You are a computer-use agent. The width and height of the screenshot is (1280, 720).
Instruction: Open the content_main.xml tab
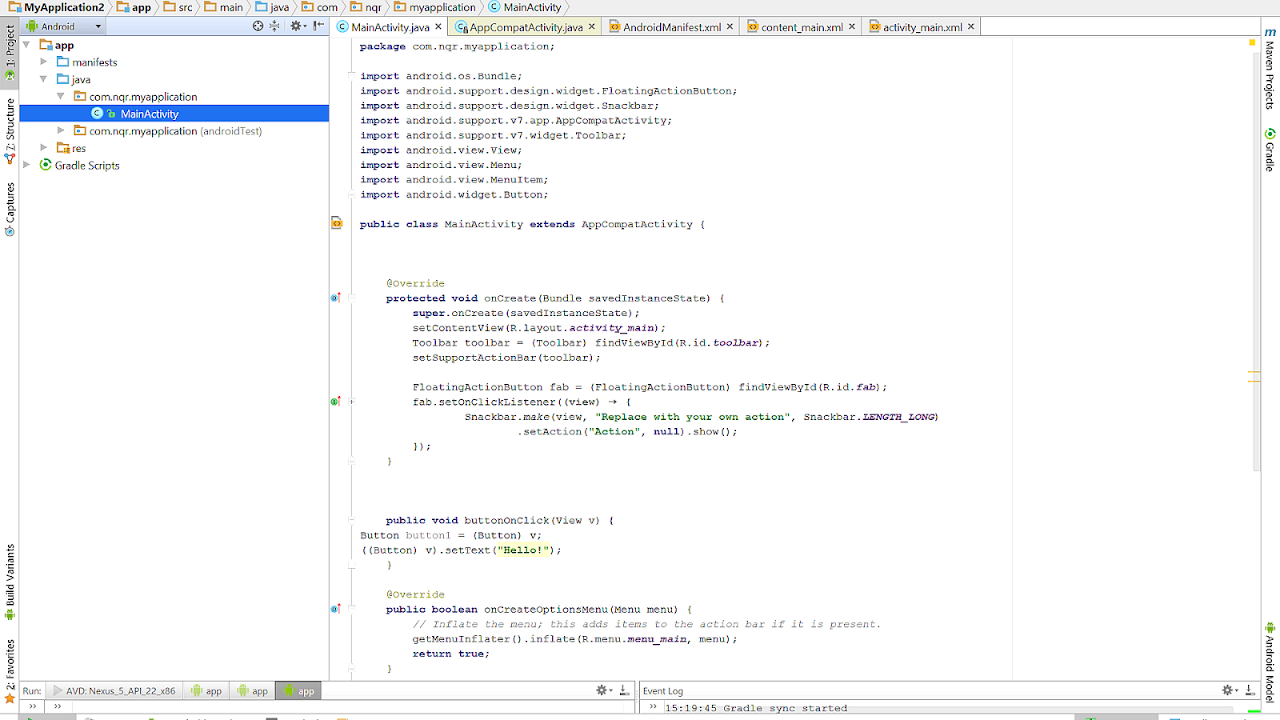(802, 27)
